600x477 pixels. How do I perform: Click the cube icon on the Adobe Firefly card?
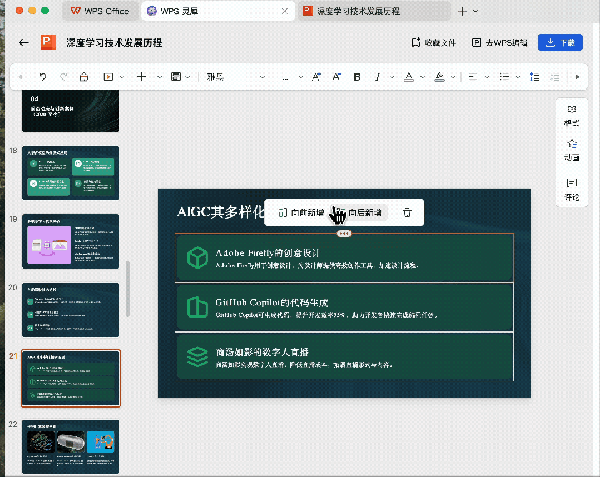197,257
